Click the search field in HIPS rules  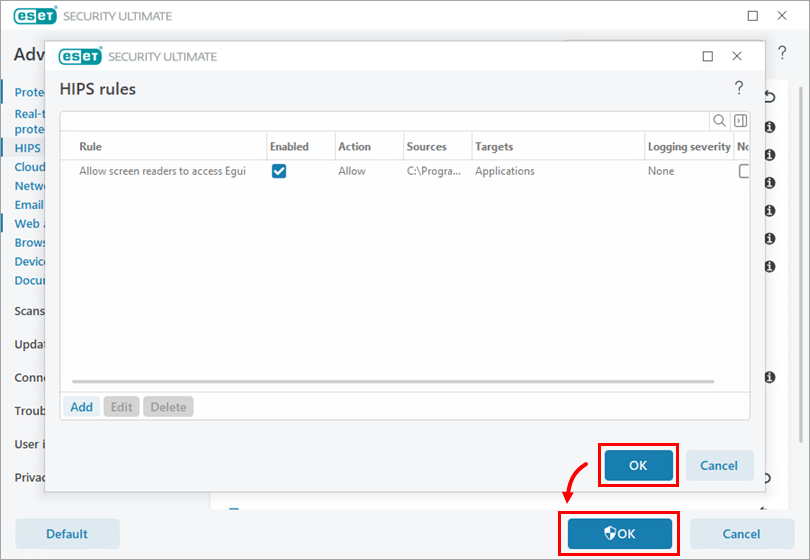[x=385, y=121]
